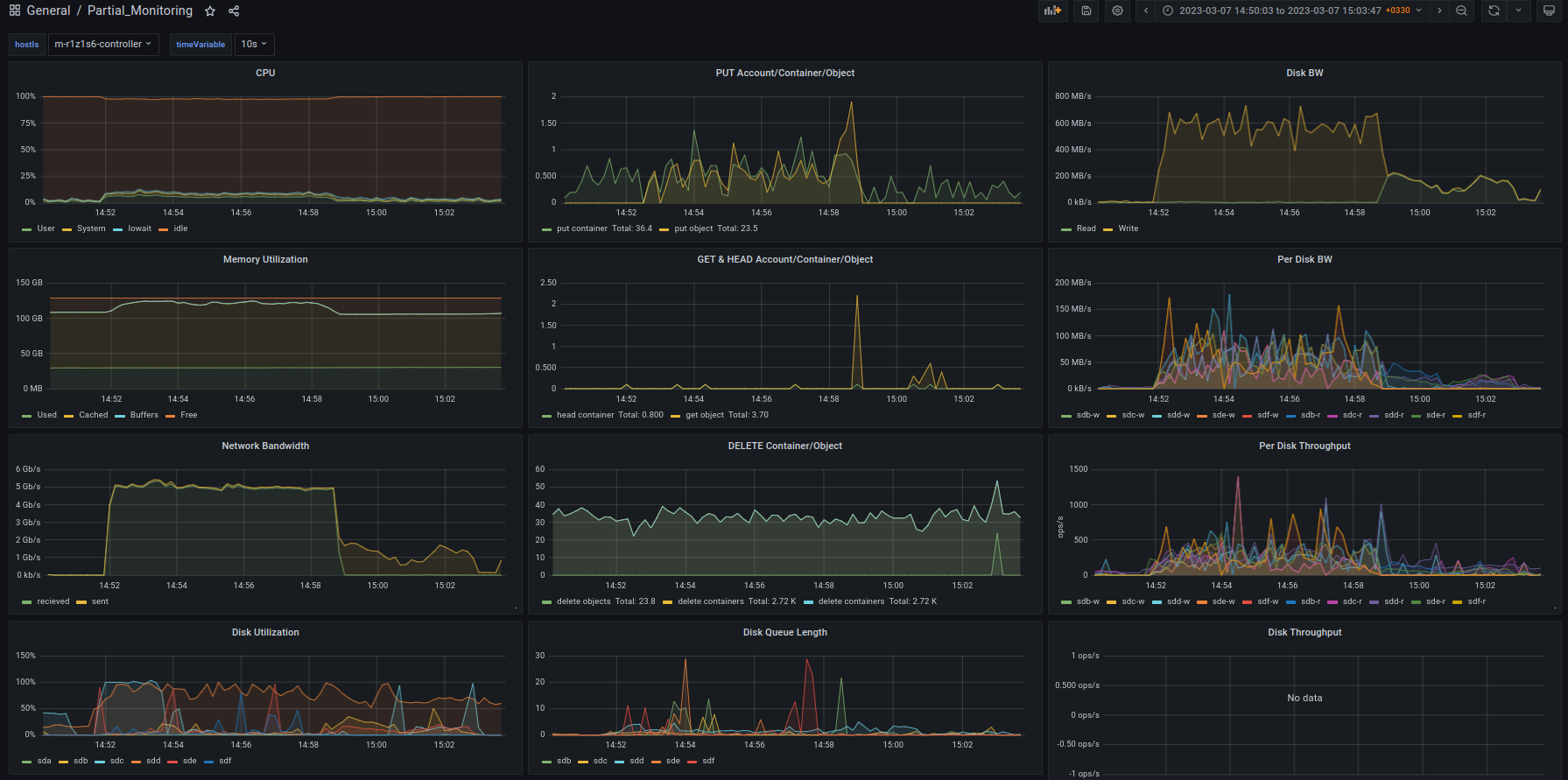The image size is (1568, 780).
Task: Share the dashboard via share icon
Action: 234,11
